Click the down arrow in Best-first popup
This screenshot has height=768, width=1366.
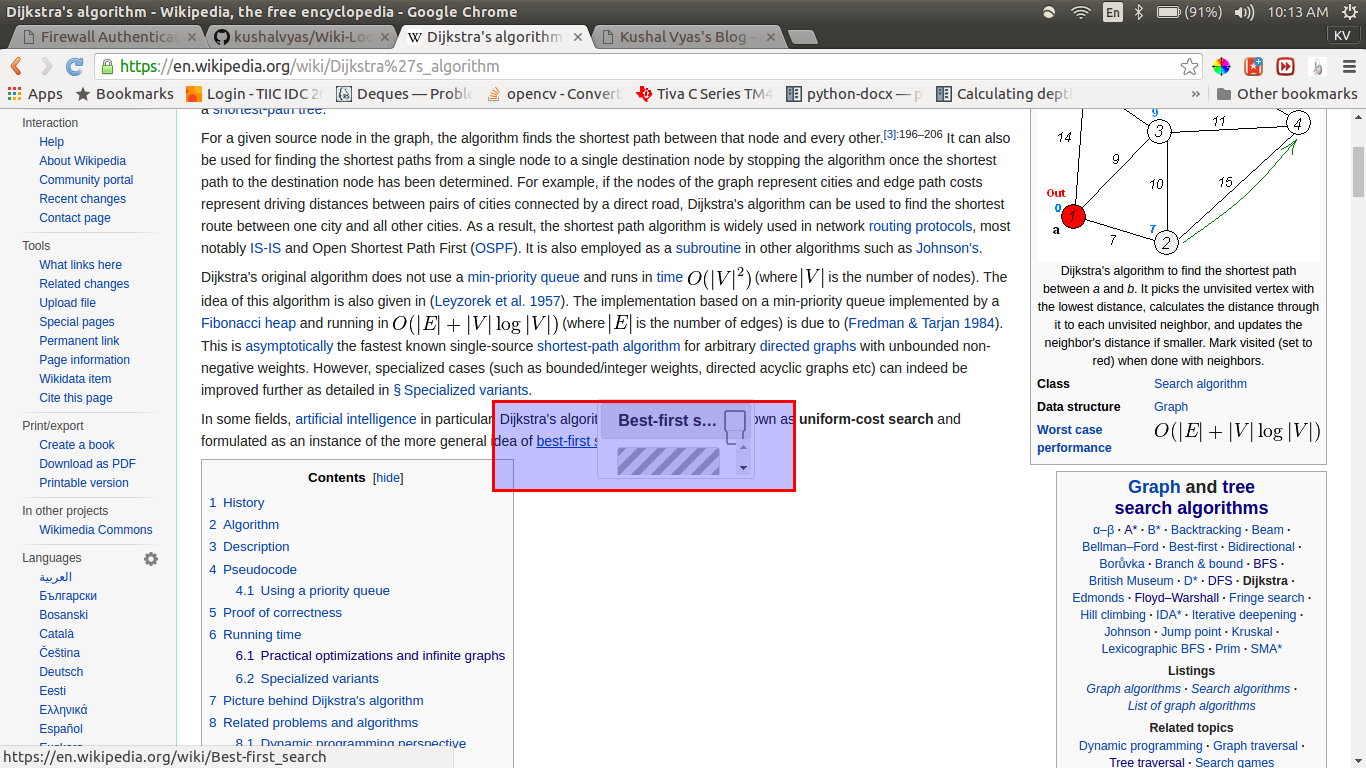tap(743, 467)
